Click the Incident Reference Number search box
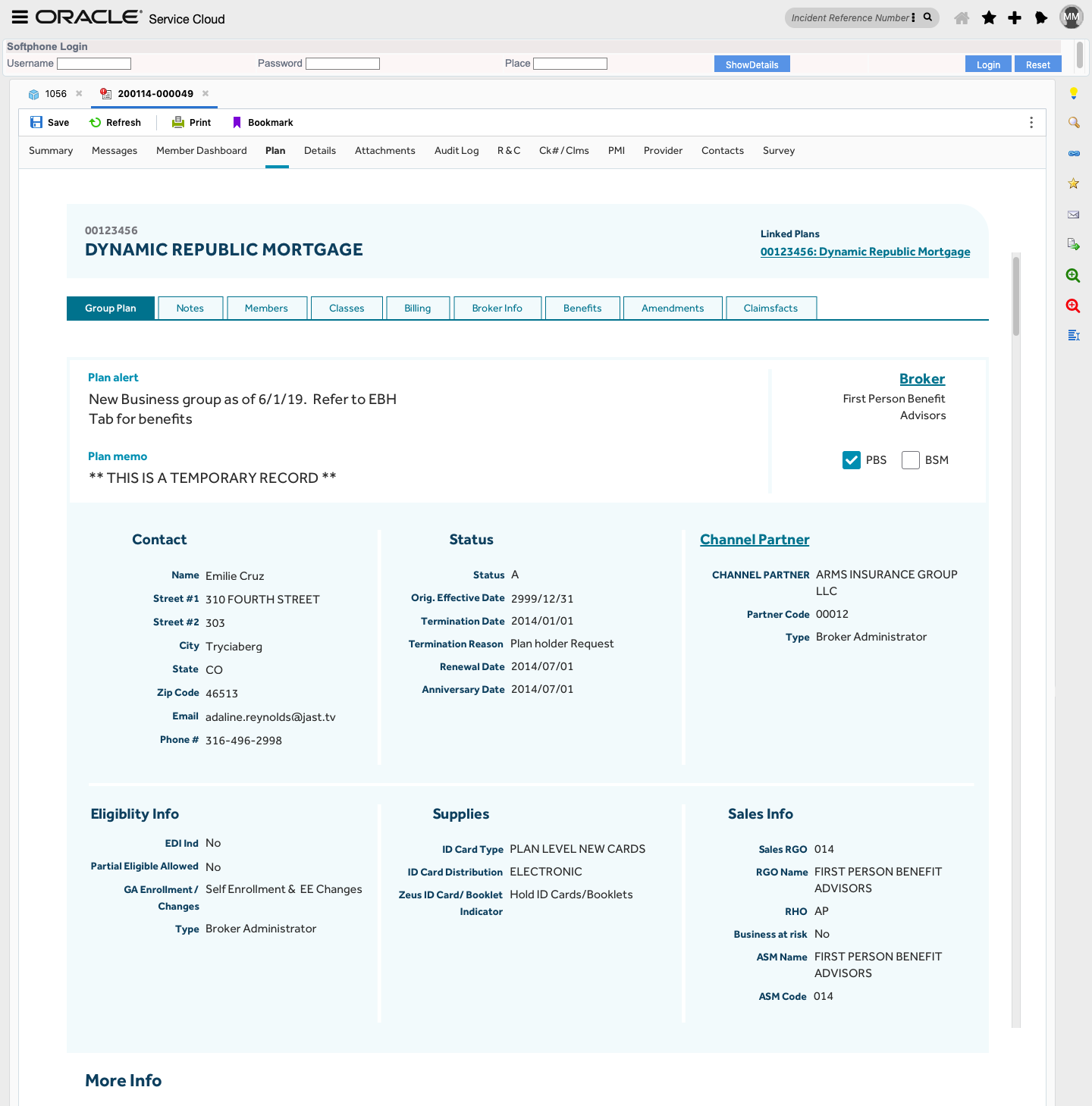 pyautogui.click(x=849, y=17)
